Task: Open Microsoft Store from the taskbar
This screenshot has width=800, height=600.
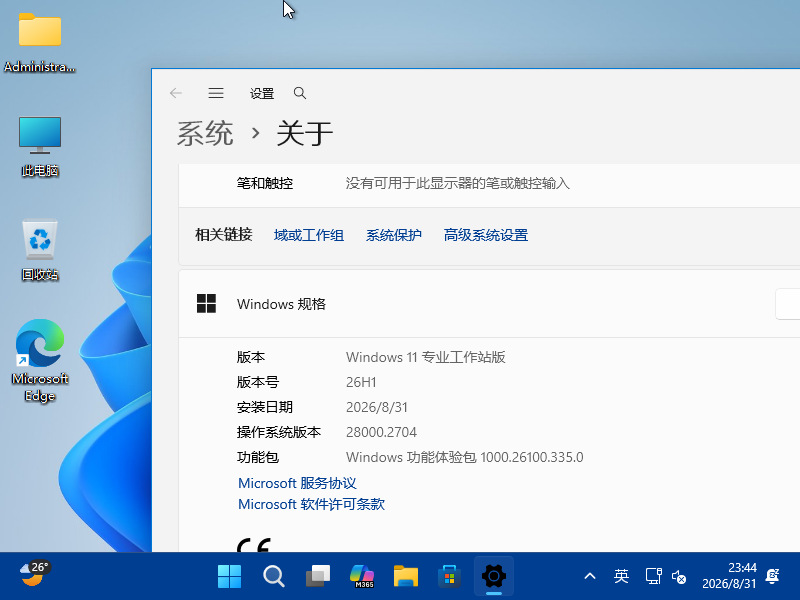Action: pyautogui.click(x=449, y=577)
